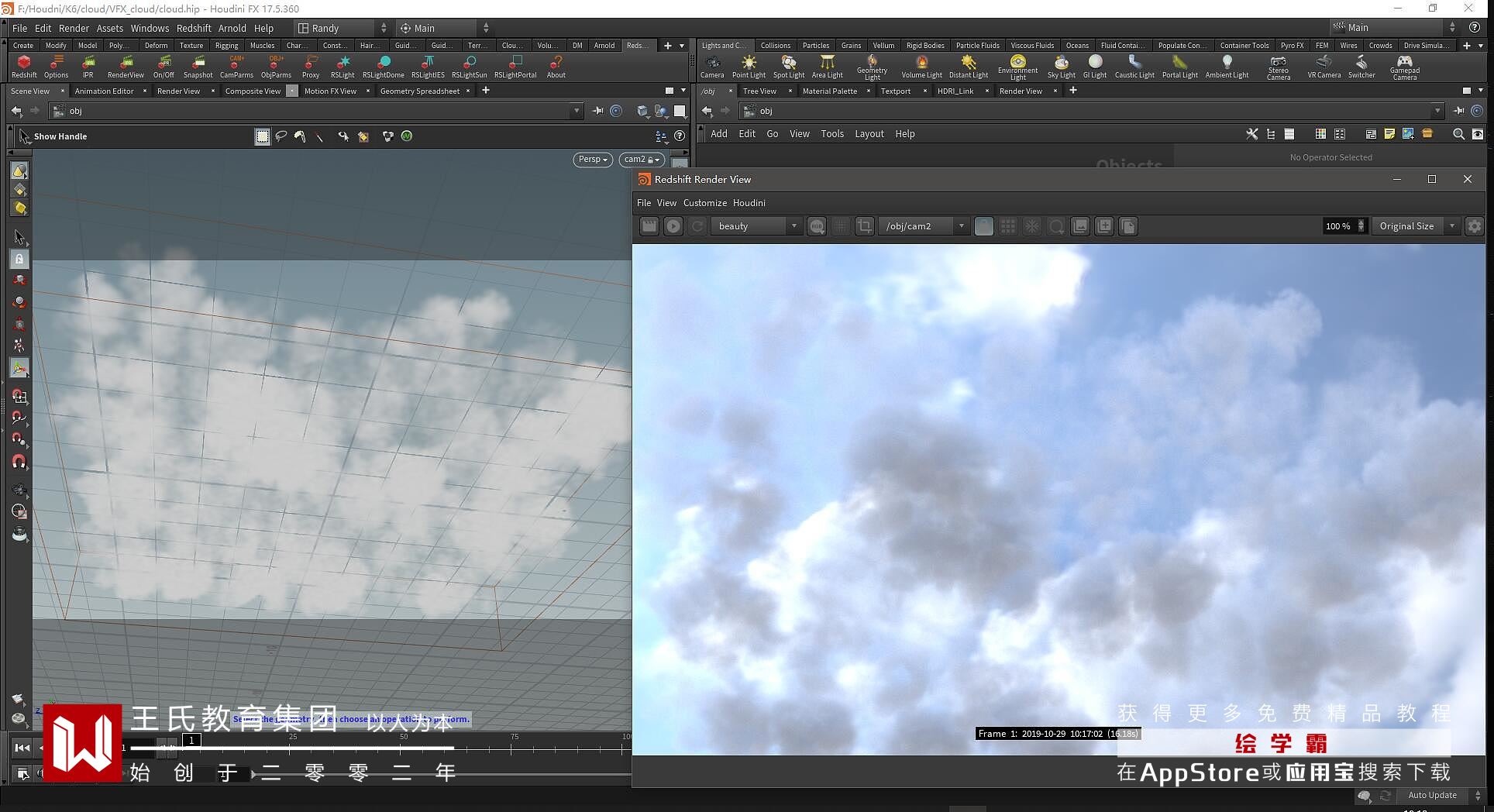Image resolution: width=1494 pixels, height=812 pixels.
Task: Click the Redshift Proxy shelf tool
Action: pos(311,67)
